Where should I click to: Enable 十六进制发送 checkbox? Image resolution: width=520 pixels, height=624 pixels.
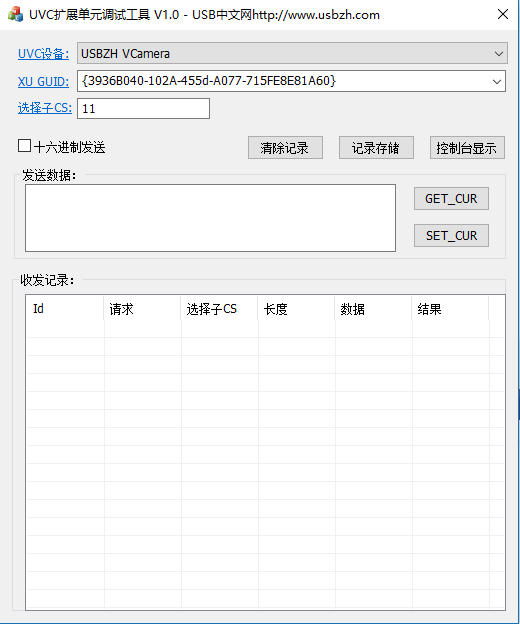(24, 146)
